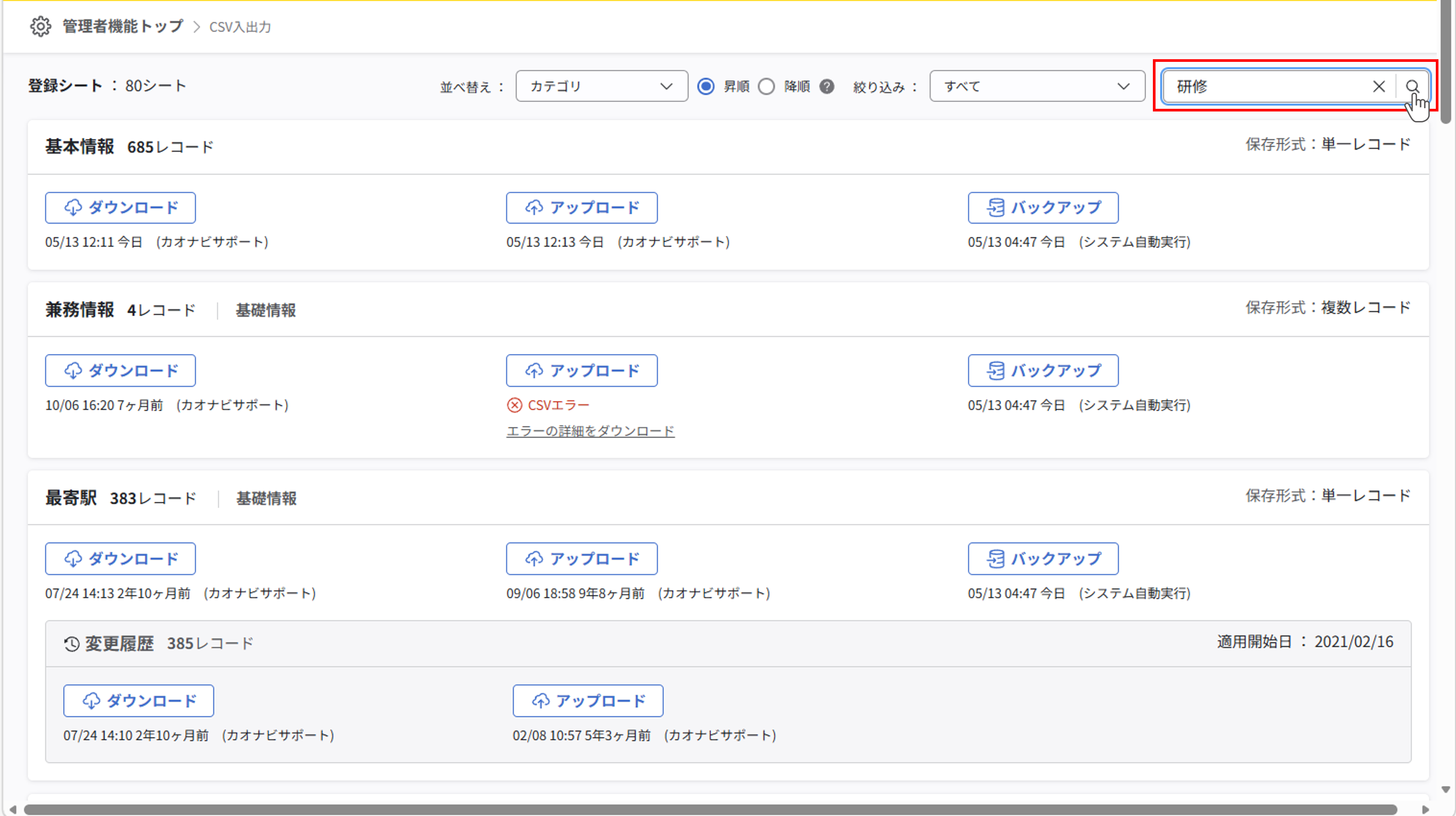The width and height of the screenshot is (1456, 816).
Task: Click 基礎情報 category label beside 最寄駅
Action: [266, 498]
